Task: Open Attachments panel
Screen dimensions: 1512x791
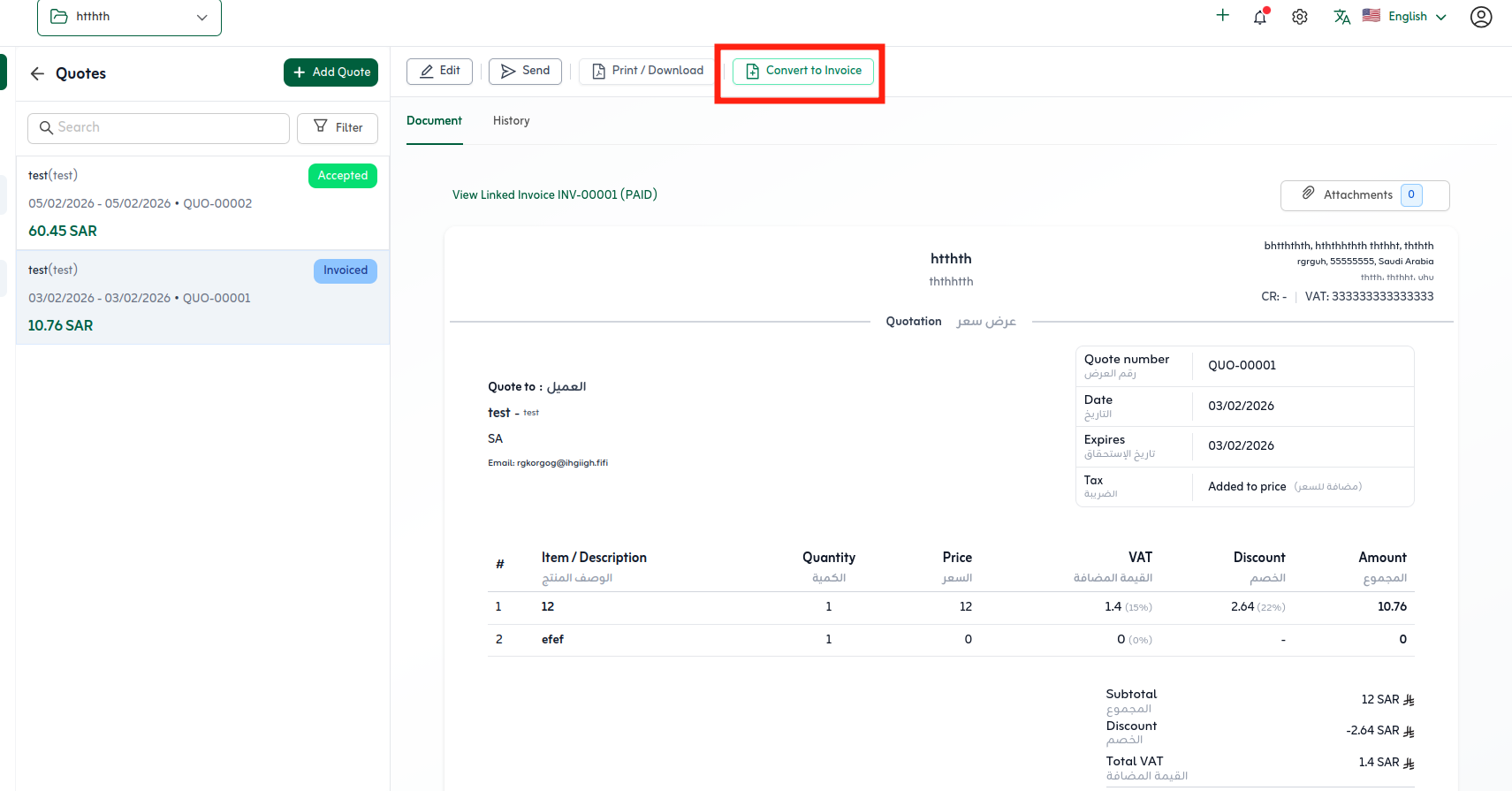Action: tap(1364, 195)
